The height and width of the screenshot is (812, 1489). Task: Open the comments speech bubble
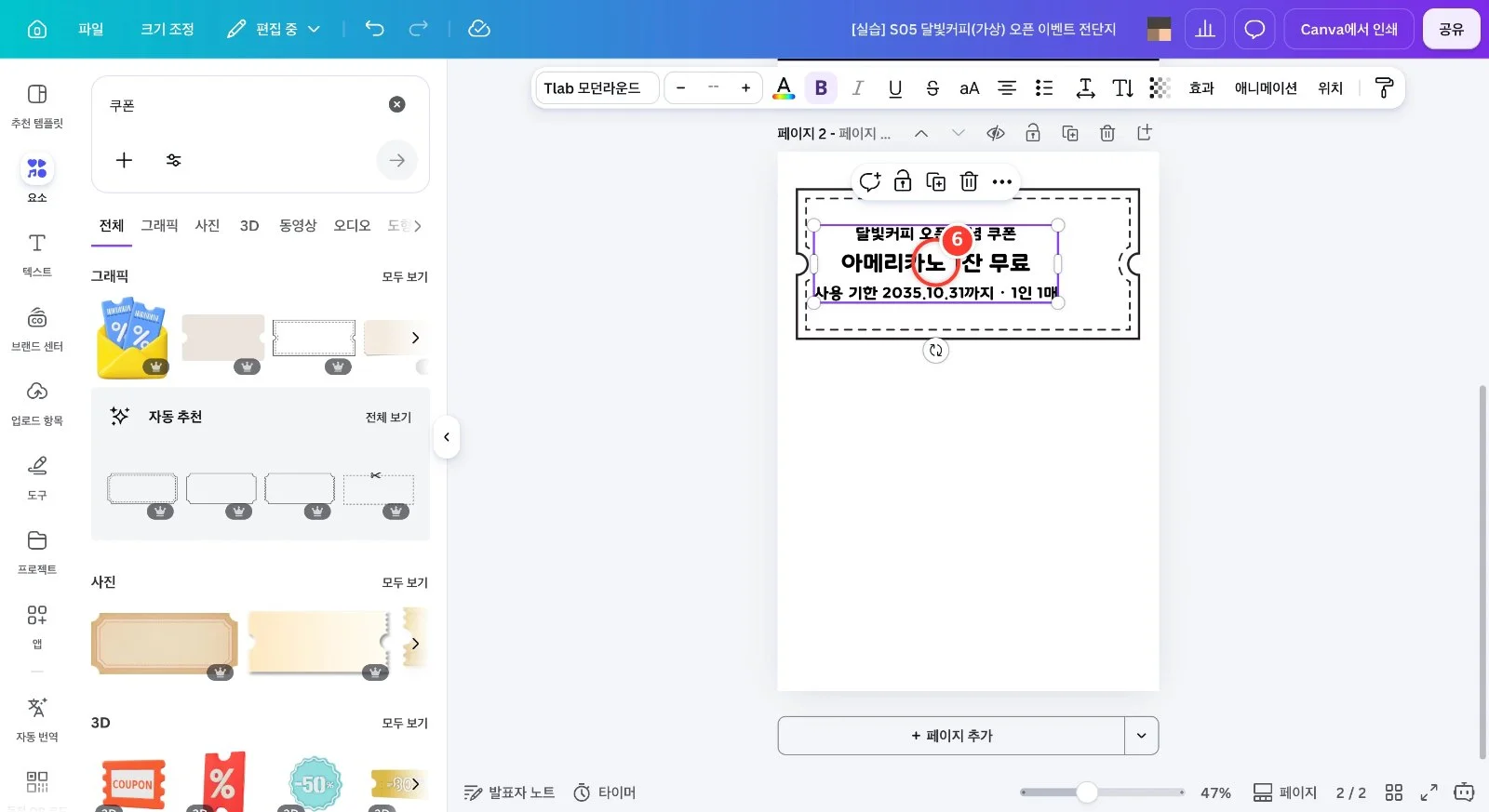click(x=1254, y=29)
